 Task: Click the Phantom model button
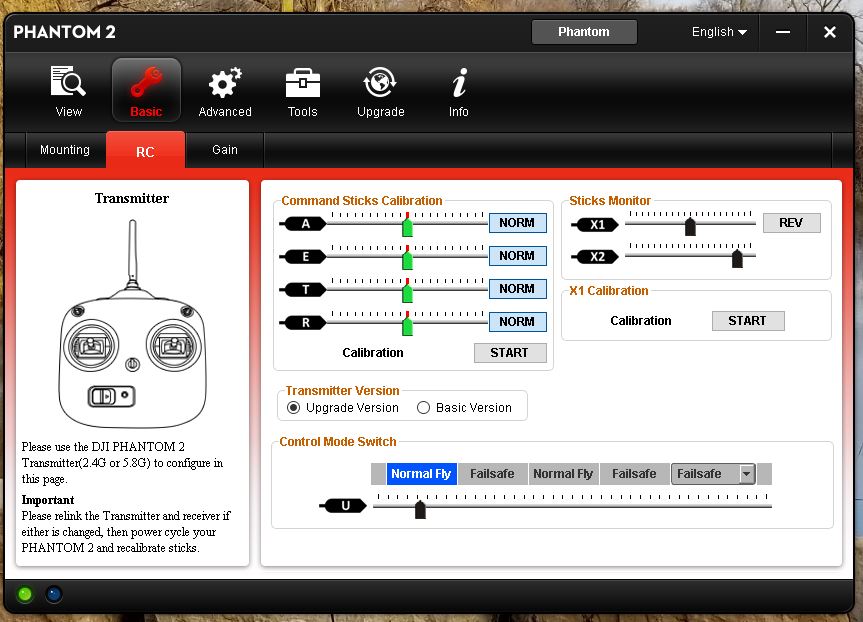[x=584, y=32]
